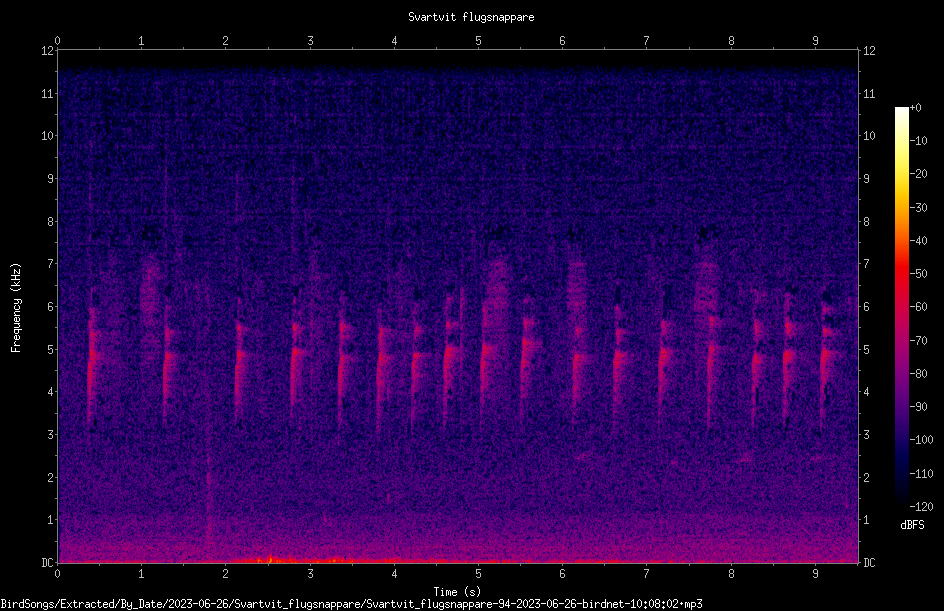Screen dimensions: 944x611
Task: Click the dBFS color scale bar
Action: (901, 307)
